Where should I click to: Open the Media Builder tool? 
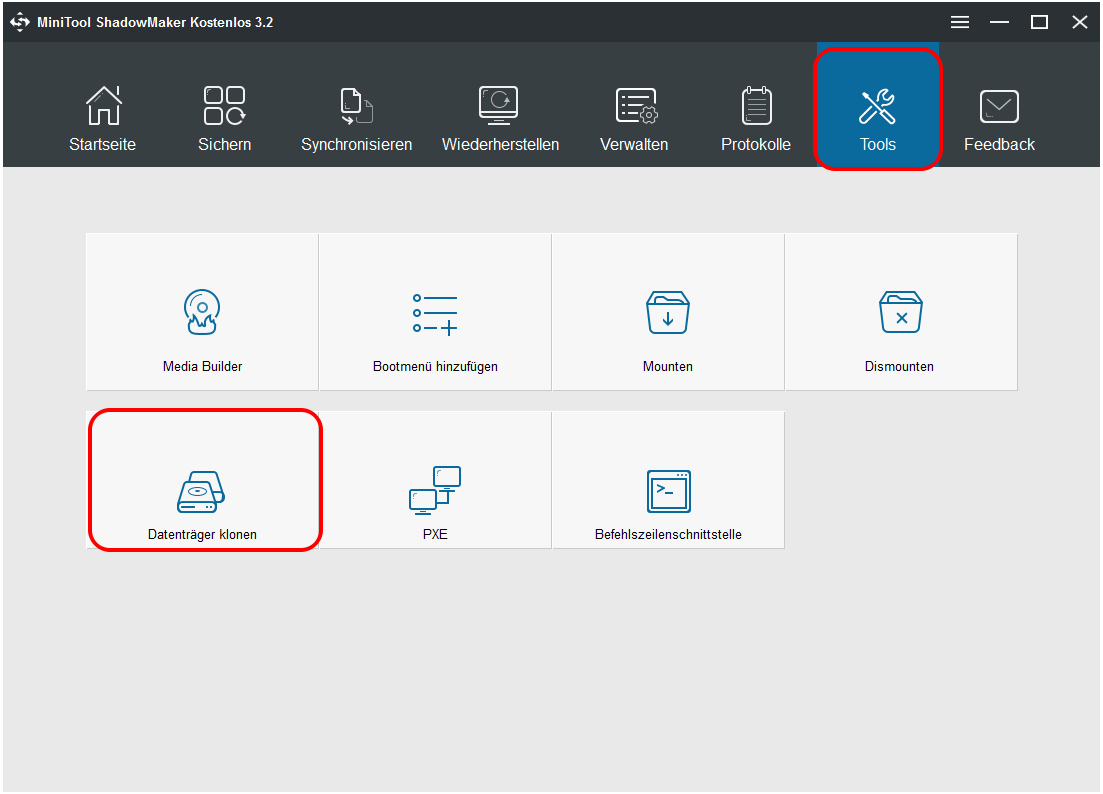(x=202, y=312)
